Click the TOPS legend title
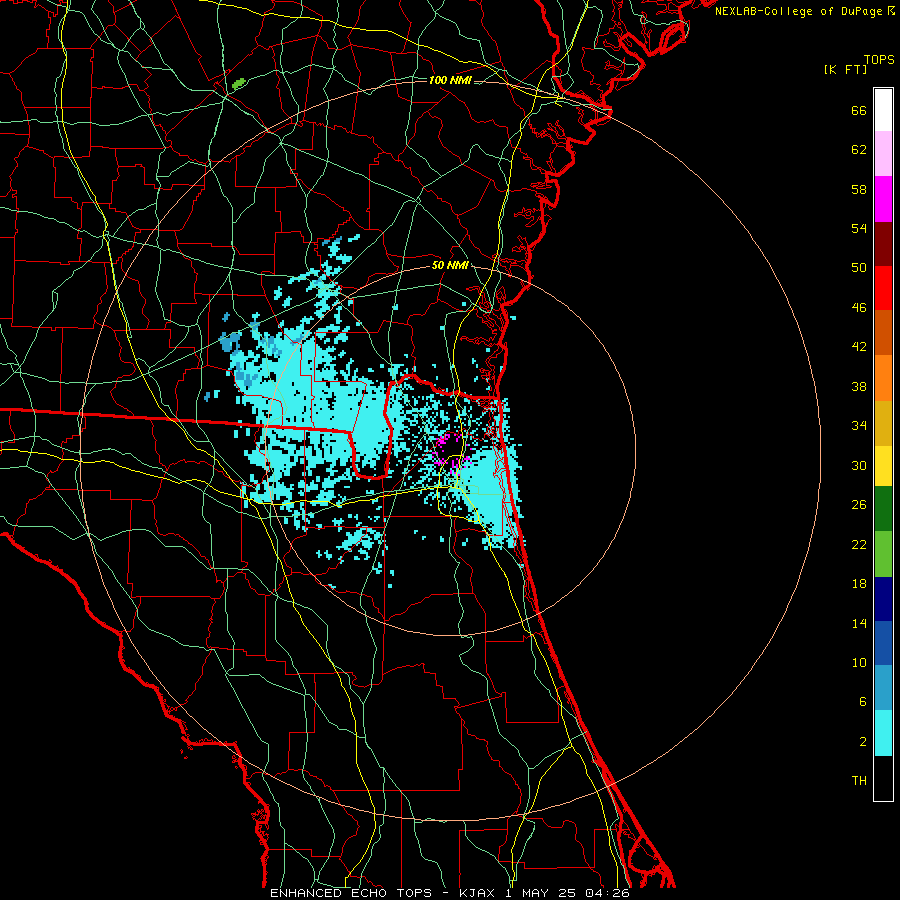Viewport: 900px width, 900px height. pyautogui.click(x=879, y=59)
